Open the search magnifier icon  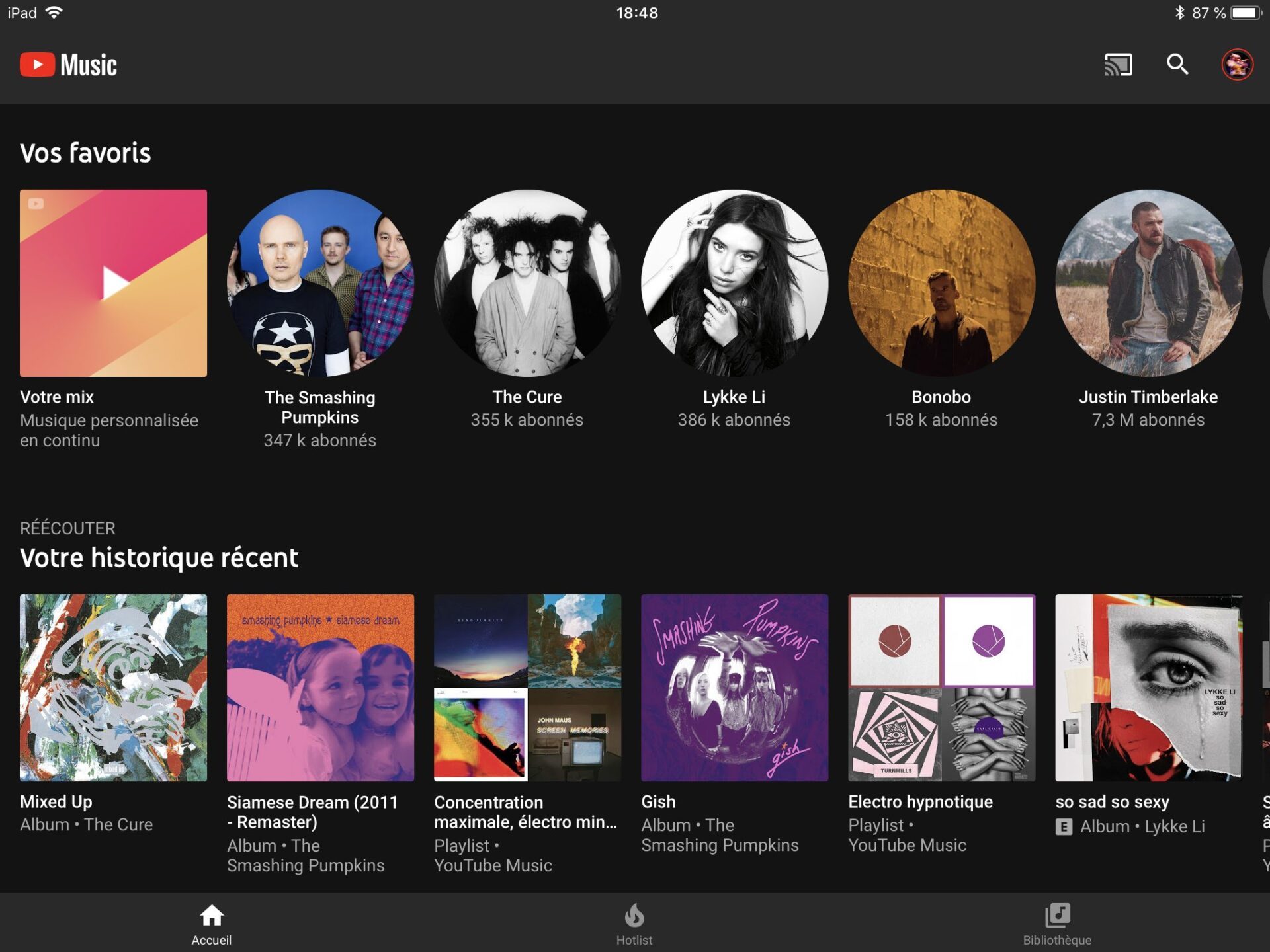pyautogui.click(x=1177, y=64)
